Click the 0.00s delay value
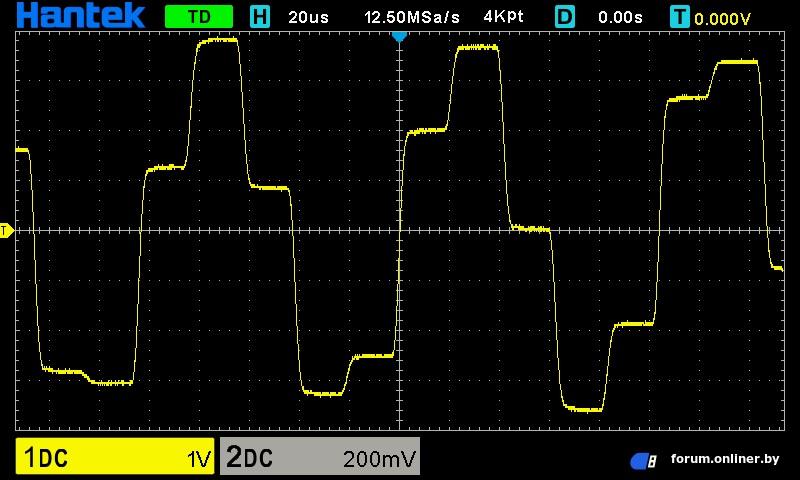This screenshot has height=480, width=800. pos(620,17)
